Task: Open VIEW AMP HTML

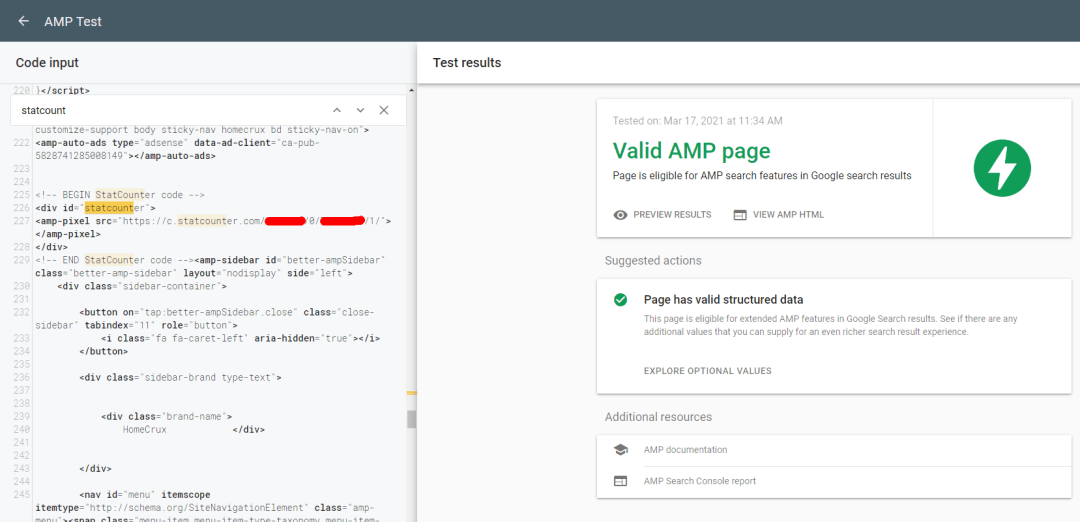Action: coord(789,215)
